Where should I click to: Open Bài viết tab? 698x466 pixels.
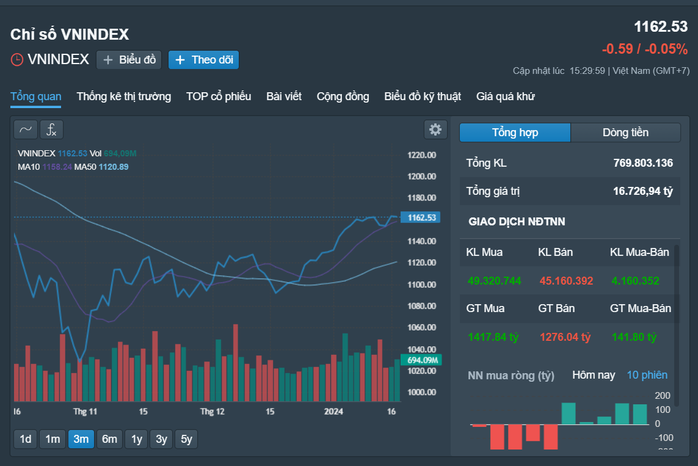tap(284, 97)
